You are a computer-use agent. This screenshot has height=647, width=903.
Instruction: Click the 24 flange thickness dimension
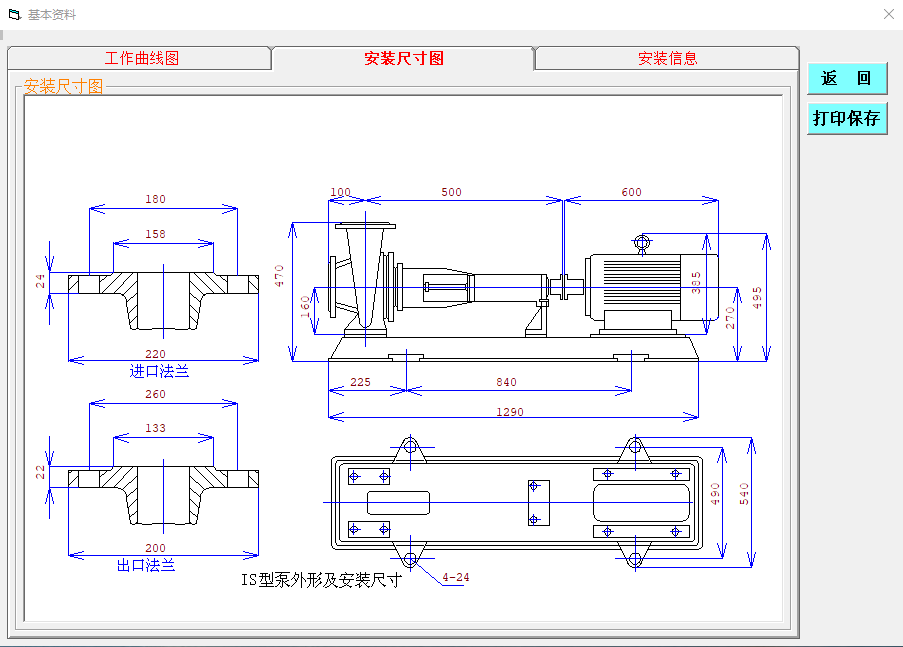[x=40, y=281]
